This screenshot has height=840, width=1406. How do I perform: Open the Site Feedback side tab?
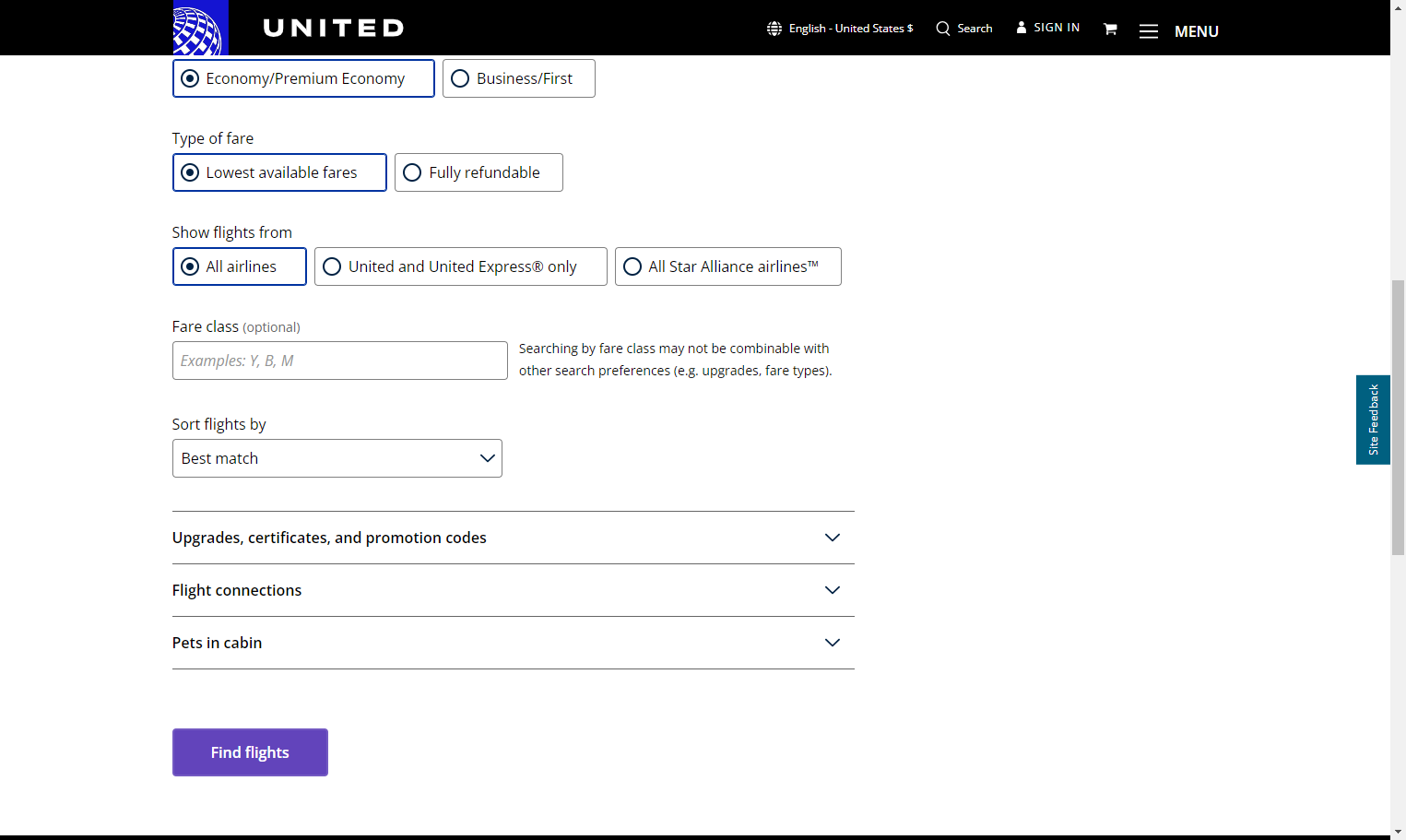point(1373,420)
